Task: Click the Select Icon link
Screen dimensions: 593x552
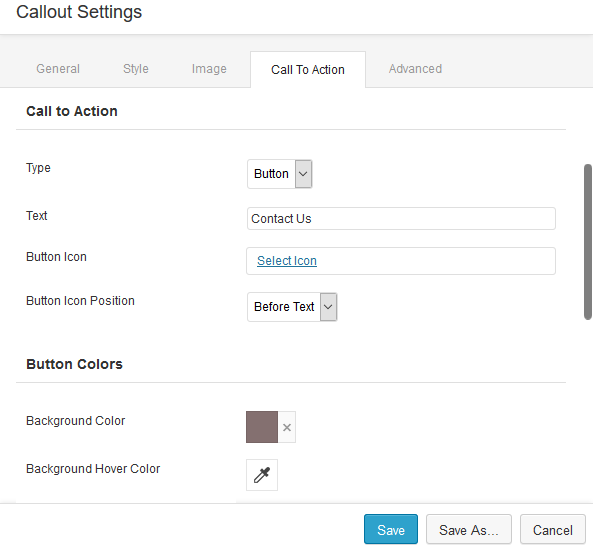Action: pyautogui.click(x=287, y=261)
